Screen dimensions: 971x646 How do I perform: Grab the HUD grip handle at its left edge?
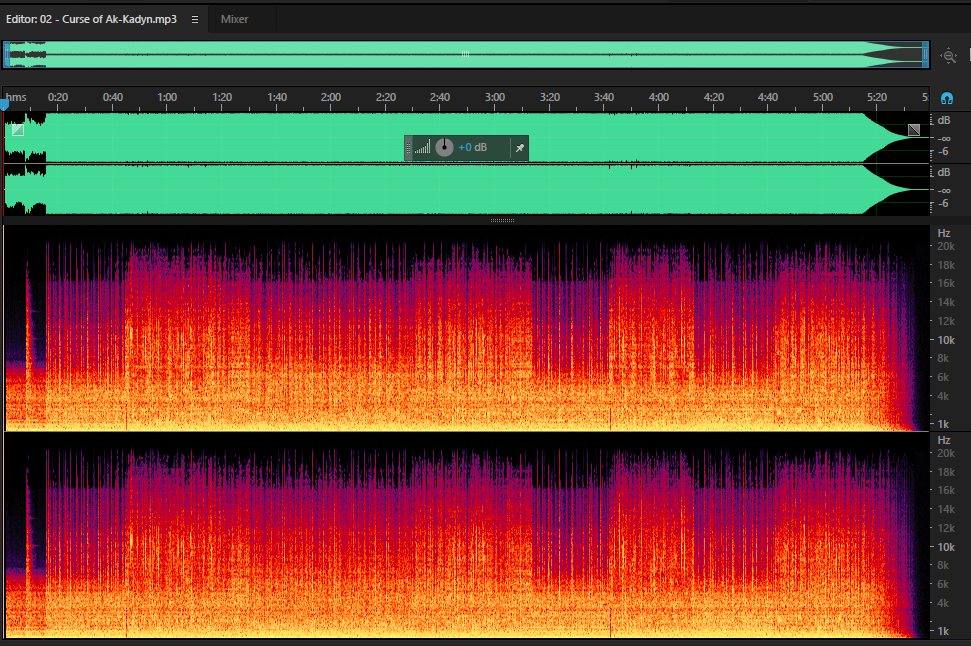coord(408,148)
